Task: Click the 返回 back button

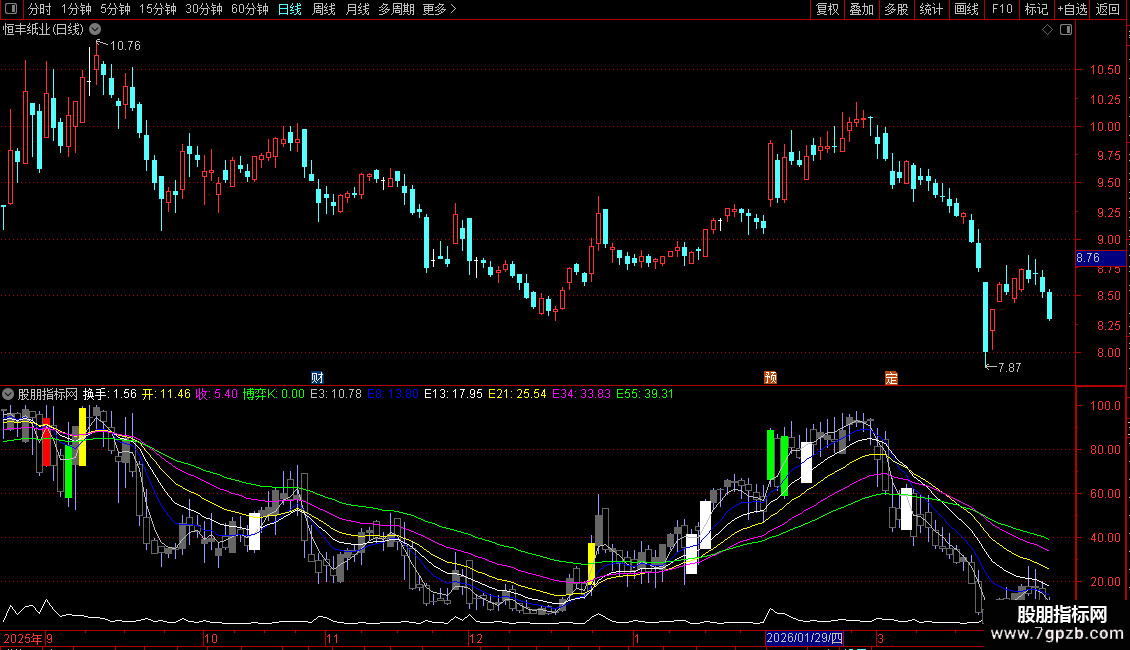Action: [1108, 9]
